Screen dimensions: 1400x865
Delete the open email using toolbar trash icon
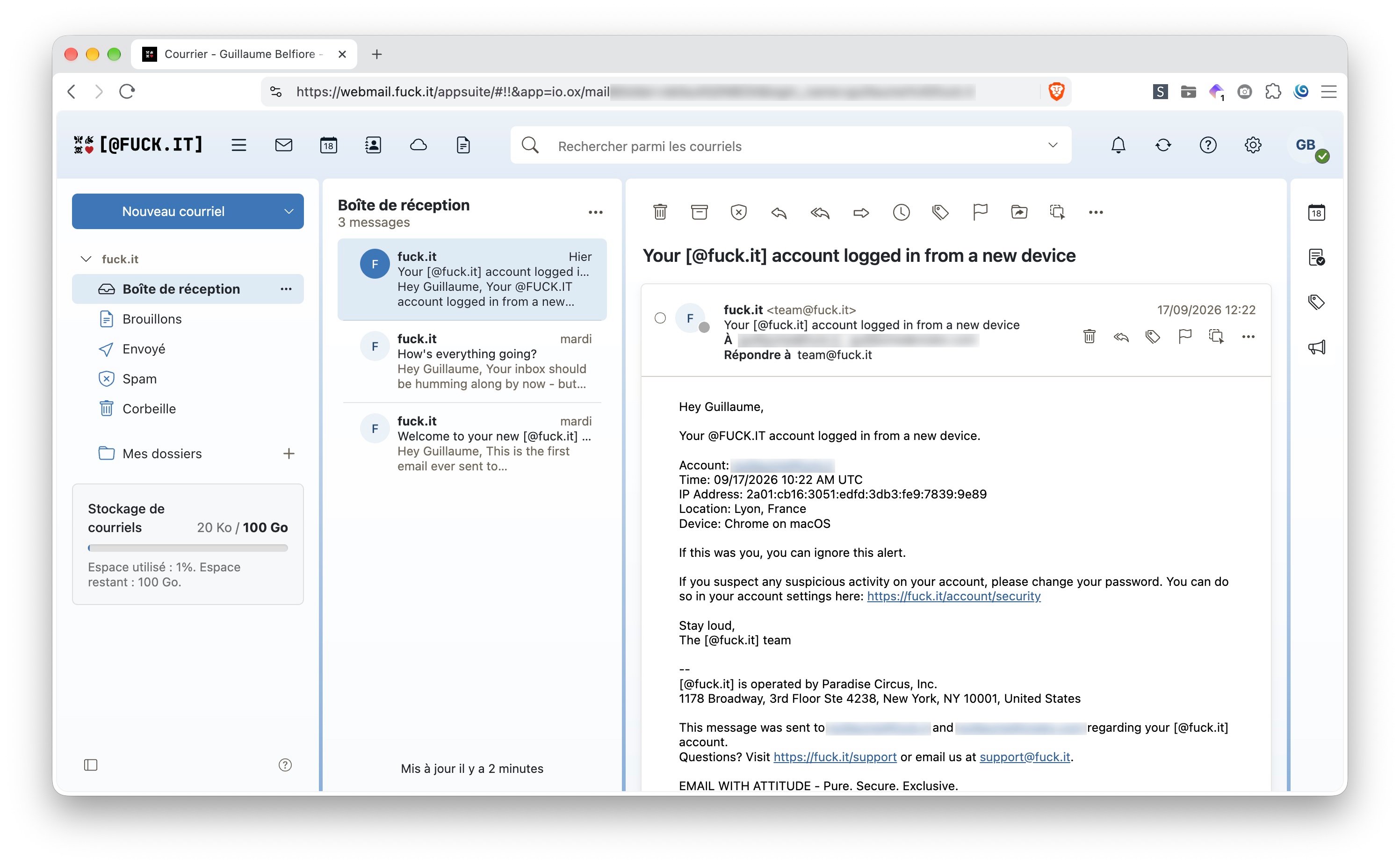click(x=660, y=212)
